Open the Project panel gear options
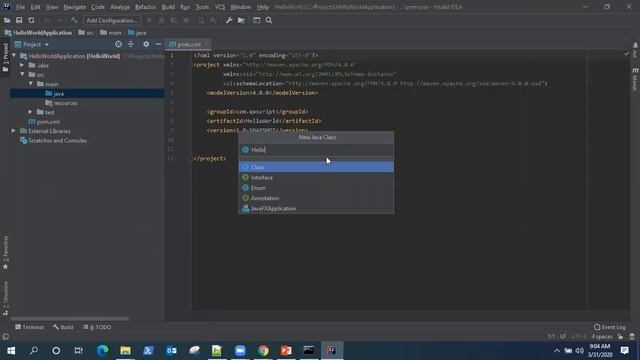The width and height of the screenshot is (640, 360). [x=146, y=44]
